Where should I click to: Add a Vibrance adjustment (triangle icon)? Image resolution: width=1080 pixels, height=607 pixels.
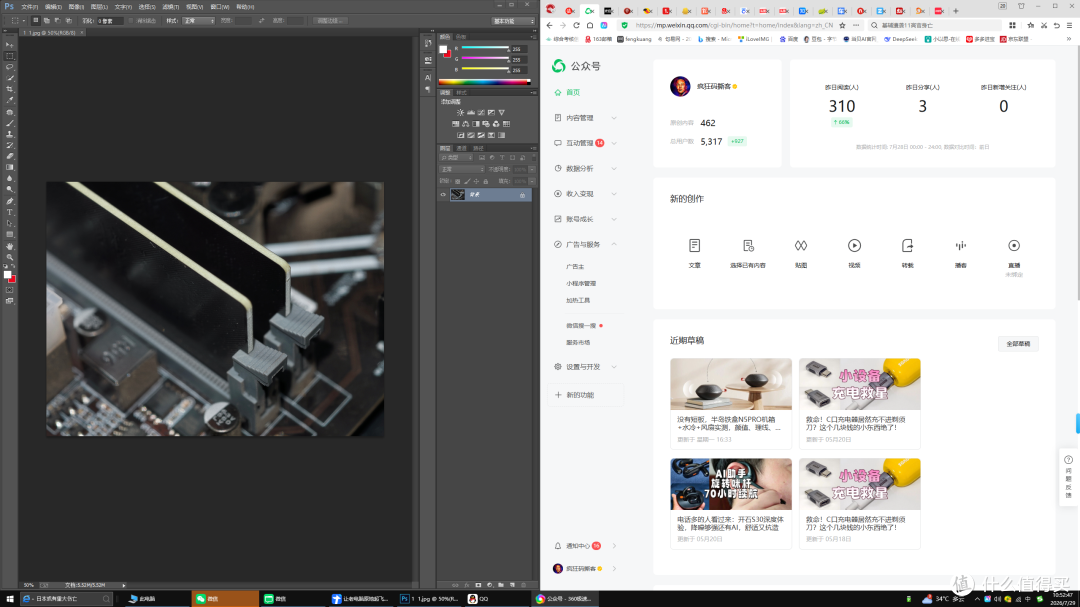pyautogui.click(x=501, y=112)
